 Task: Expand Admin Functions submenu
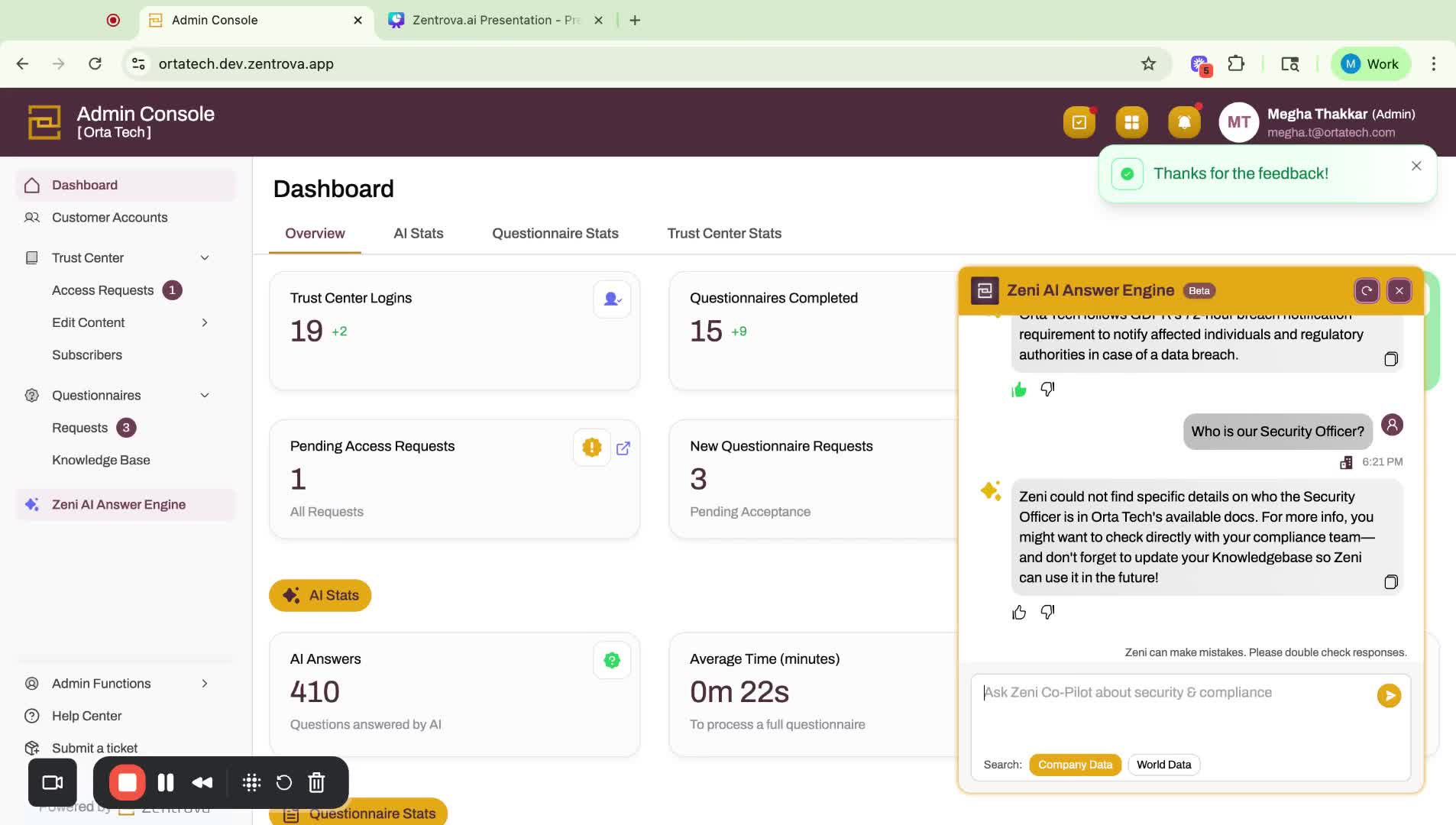point(205,684)
